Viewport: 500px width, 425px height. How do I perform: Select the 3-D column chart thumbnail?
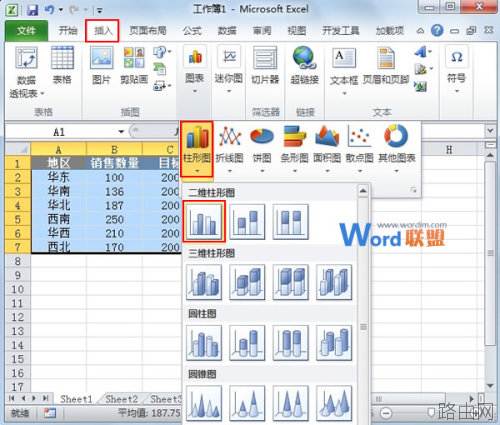334,282
